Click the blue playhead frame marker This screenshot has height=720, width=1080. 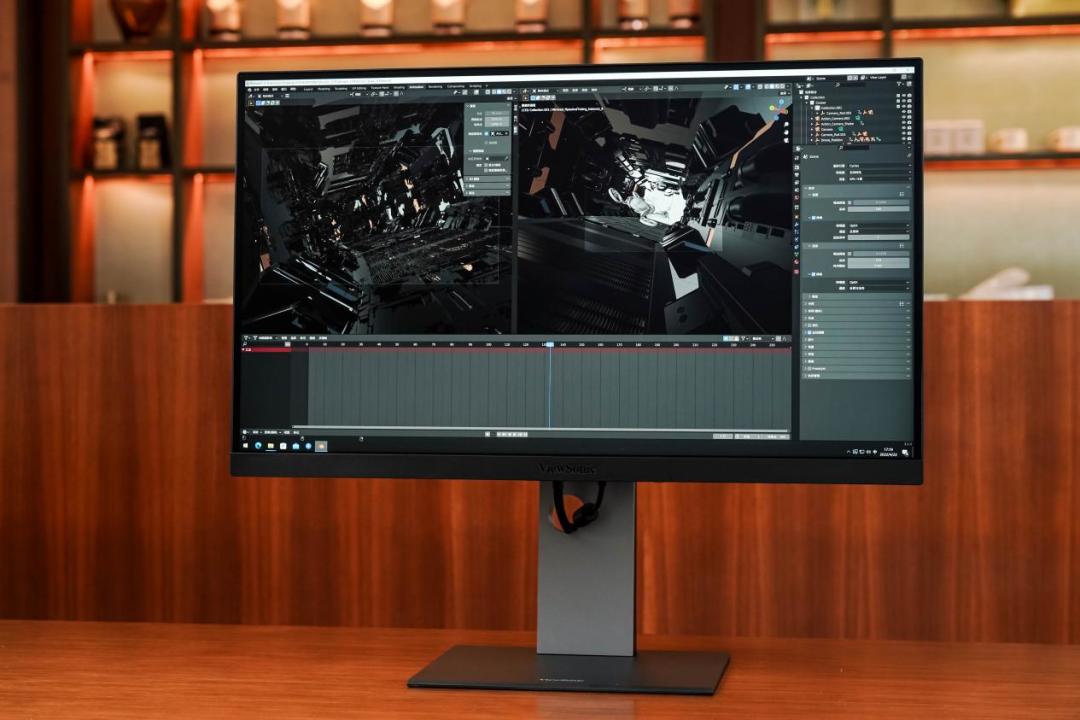point(549,344)
